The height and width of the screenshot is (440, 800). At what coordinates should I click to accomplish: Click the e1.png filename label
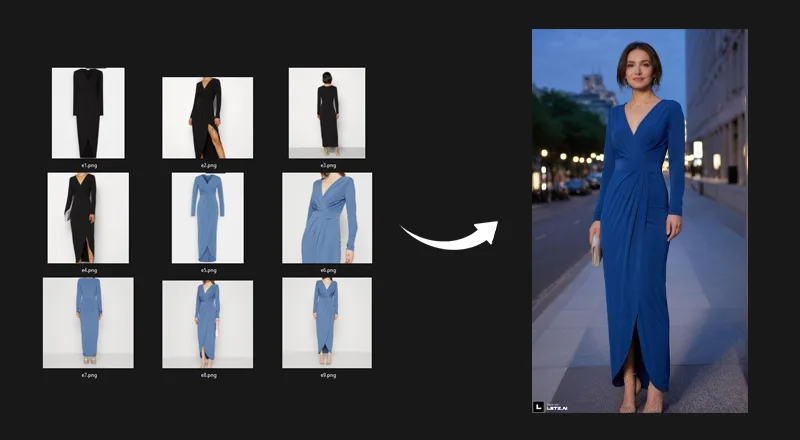(89, 165)
